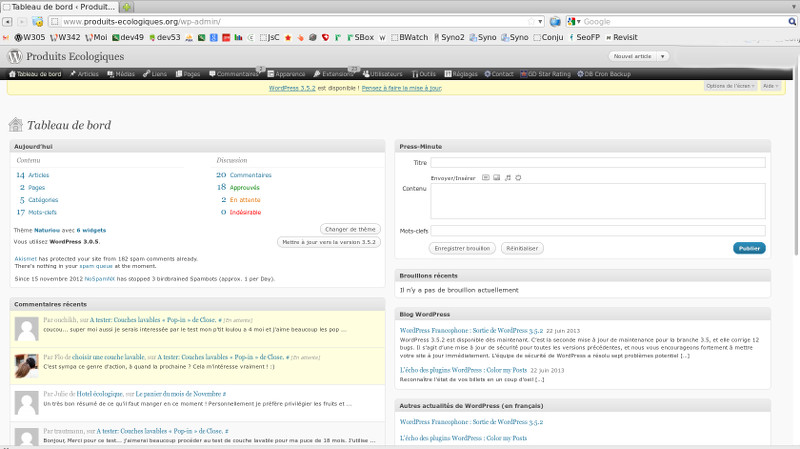Click the browser forward arrow button
Viewport: 800px width, 449px height.
tap(22, 21)
